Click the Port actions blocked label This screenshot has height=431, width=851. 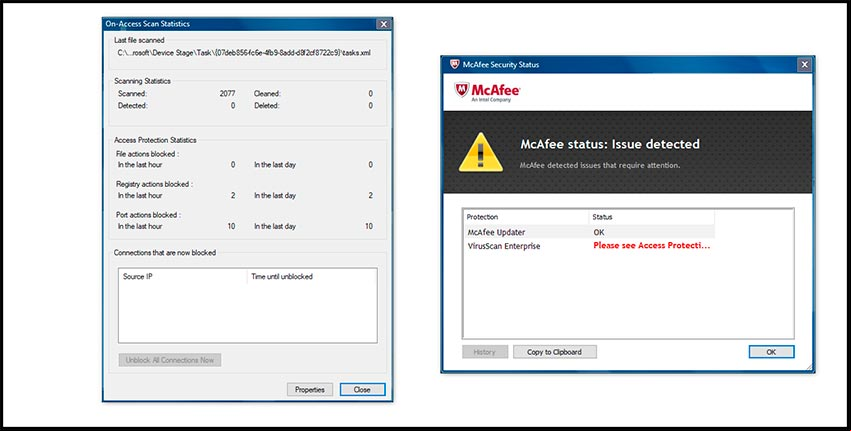pos(148,215)
